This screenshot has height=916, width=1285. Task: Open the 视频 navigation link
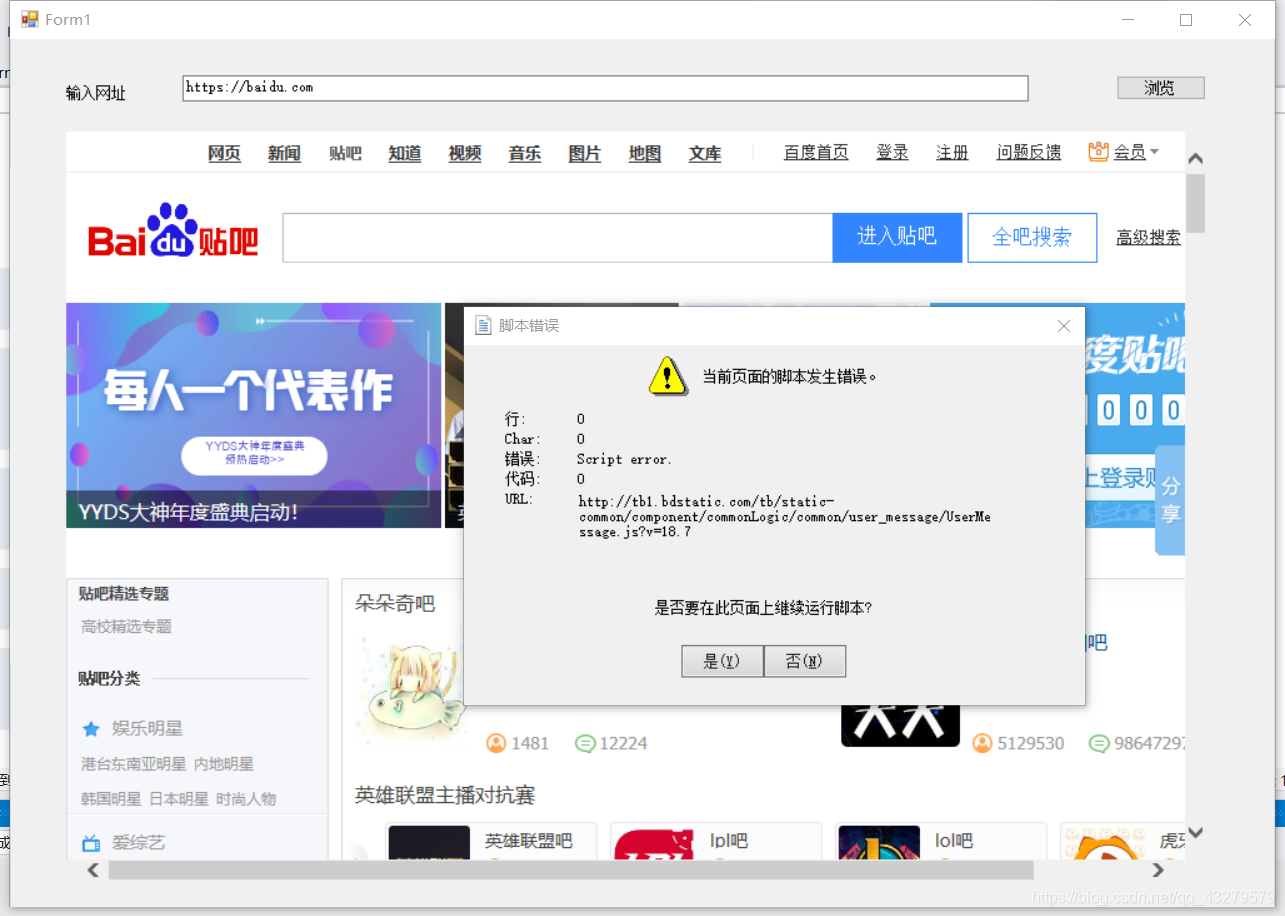(465, 153)
